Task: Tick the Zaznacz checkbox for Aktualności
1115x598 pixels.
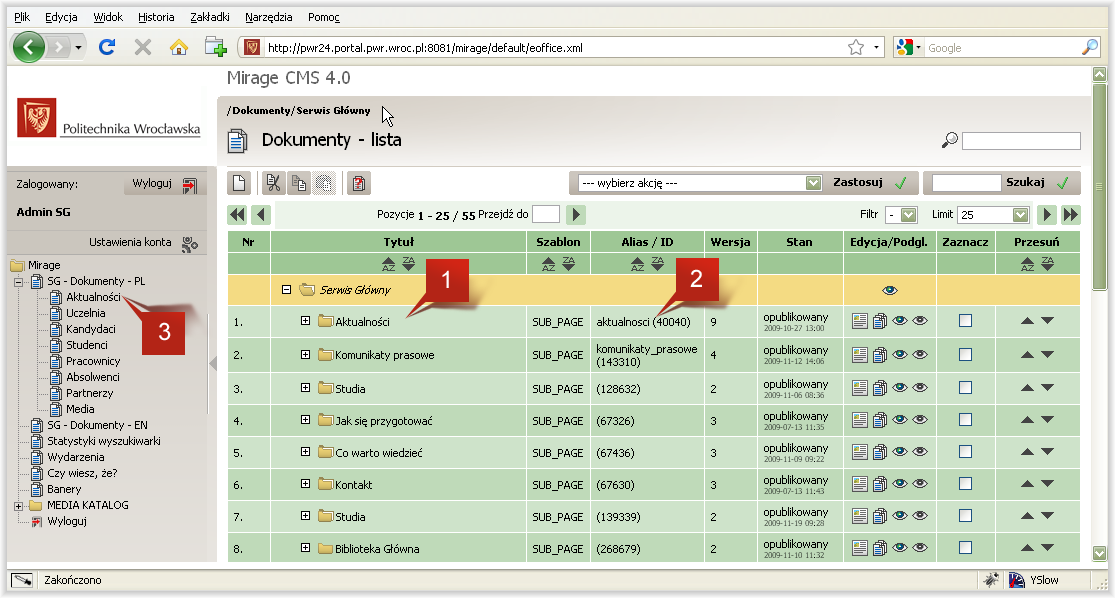Action: (x=965, y=321)
